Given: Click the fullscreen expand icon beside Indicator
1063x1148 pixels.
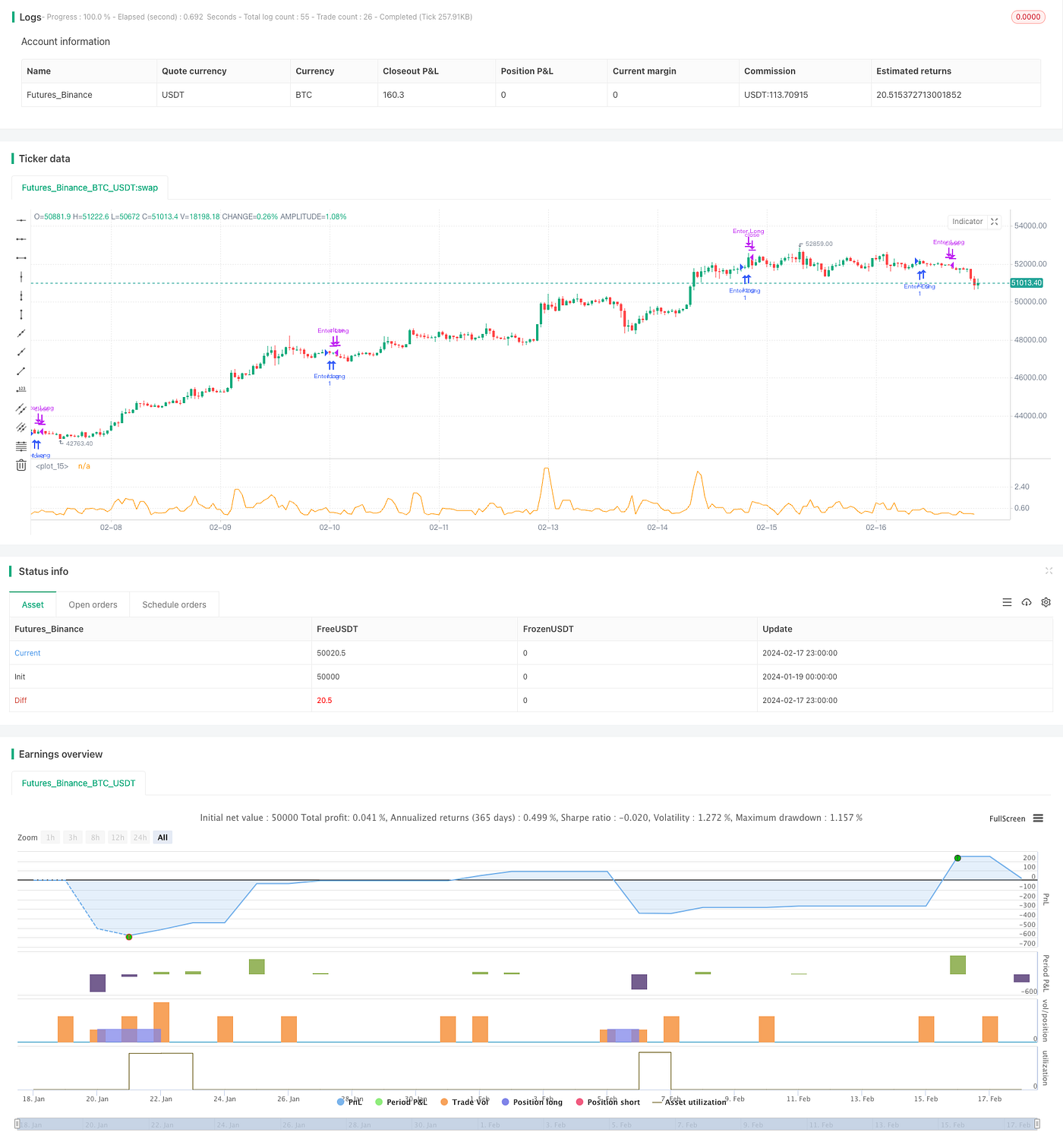Looking at the screenshot, I should [995, 222].
